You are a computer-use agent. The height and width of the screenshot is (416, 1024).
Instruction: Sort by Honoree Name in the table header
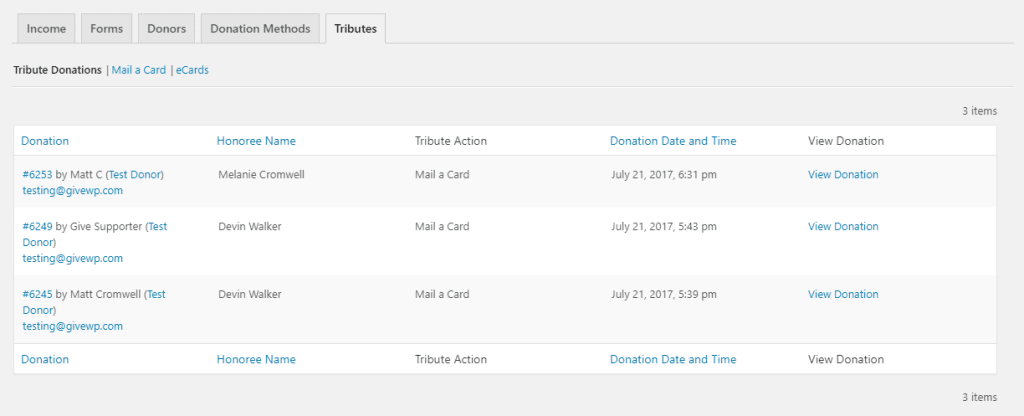(x=256, y=141)
